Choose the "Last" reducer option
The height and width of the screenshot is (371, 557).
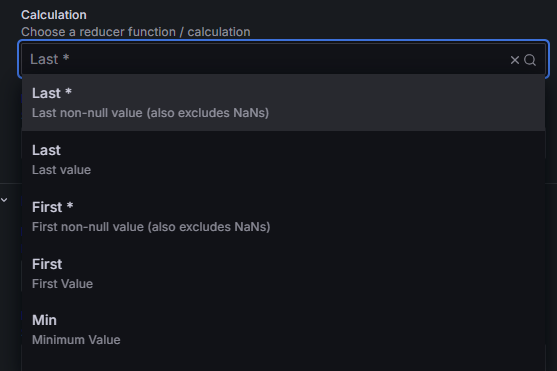click(x=283, y=160)
